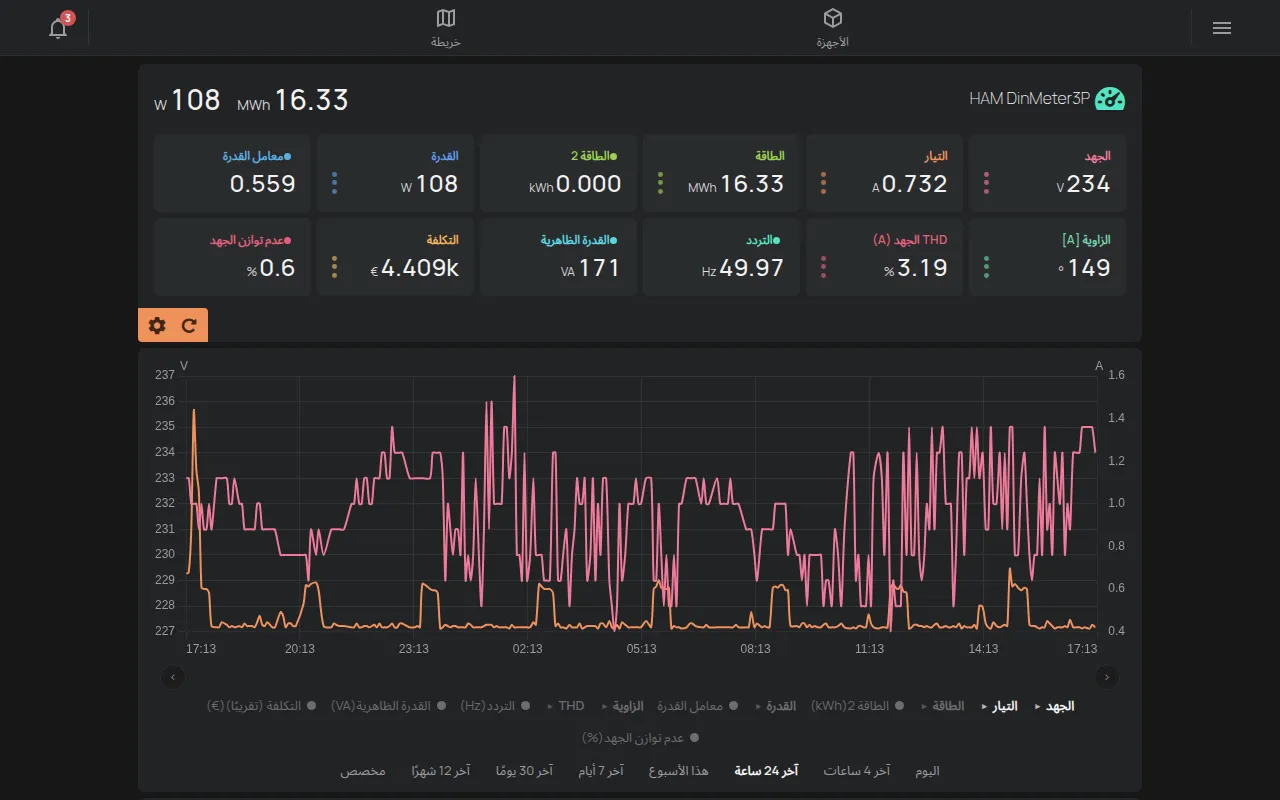Expand the THD group in the legend

pos(567,706)
